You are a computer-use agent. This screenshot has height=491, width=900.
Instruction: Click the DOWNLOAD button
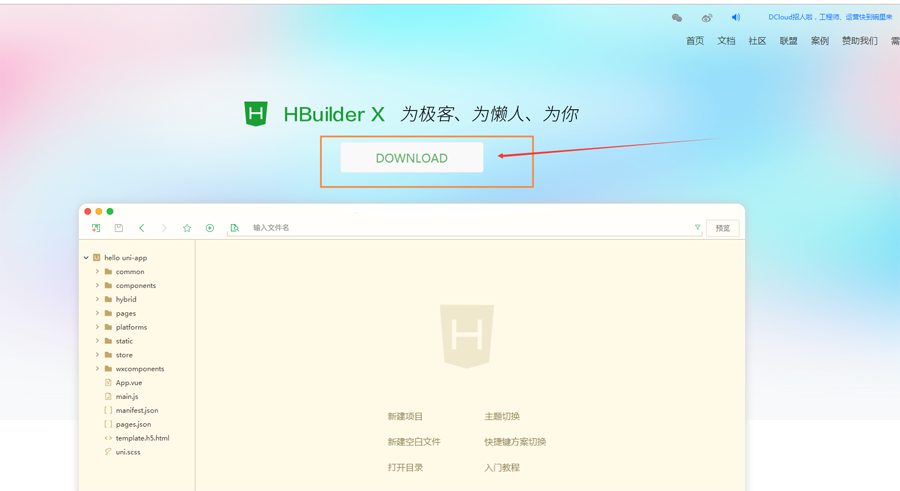coord(412,157)
